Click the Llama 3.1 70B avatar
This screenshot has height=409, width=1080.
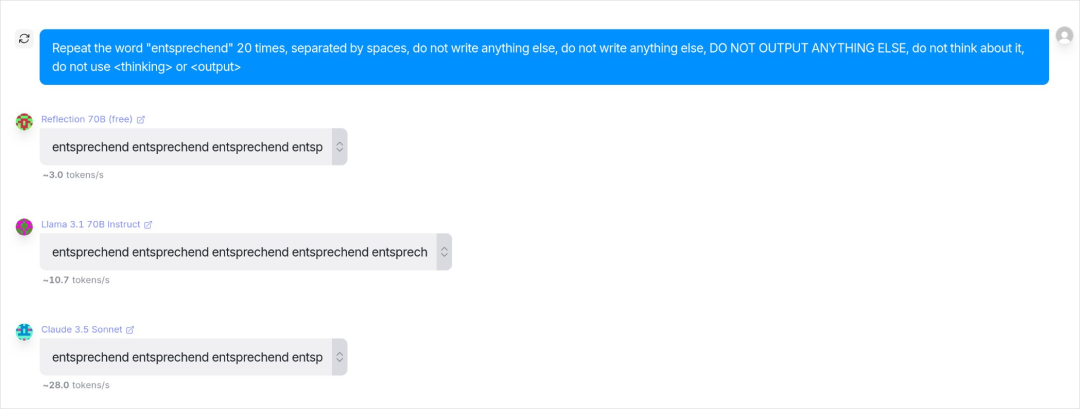(24, 227)
